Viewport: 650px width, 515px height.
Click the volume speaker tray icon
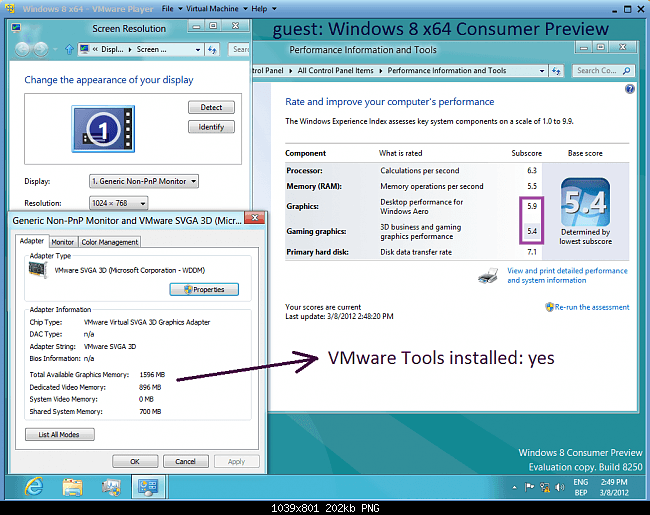click(x=560, y=487)
